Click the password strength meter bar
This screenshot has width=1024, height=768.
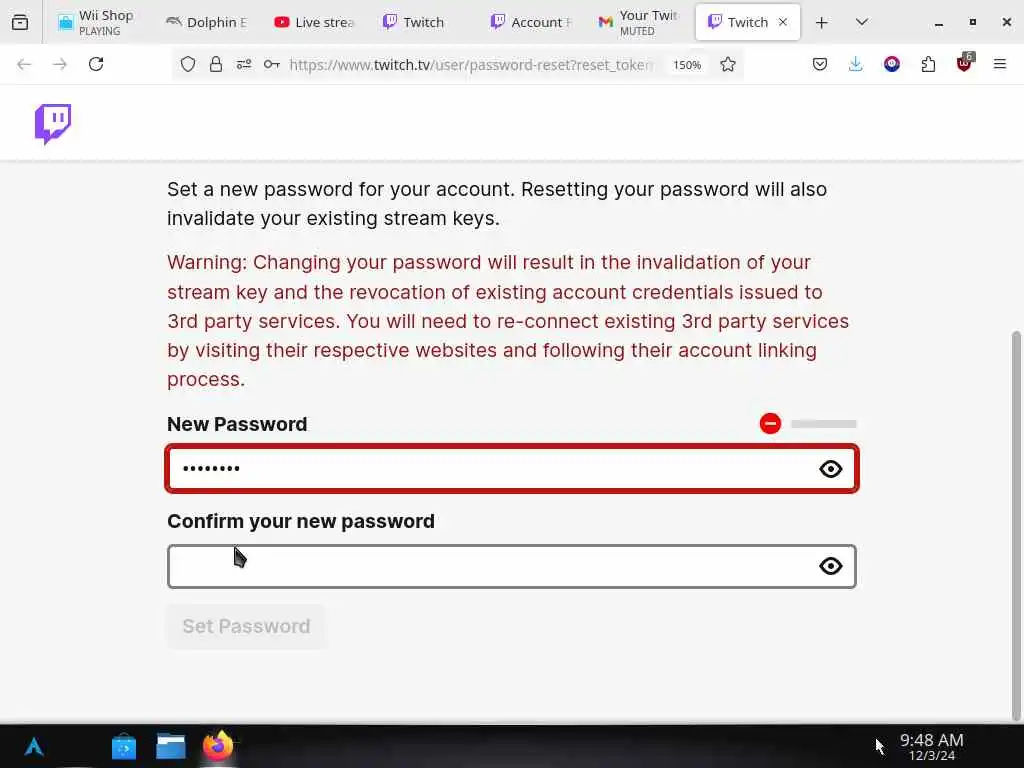coord(823,424)
